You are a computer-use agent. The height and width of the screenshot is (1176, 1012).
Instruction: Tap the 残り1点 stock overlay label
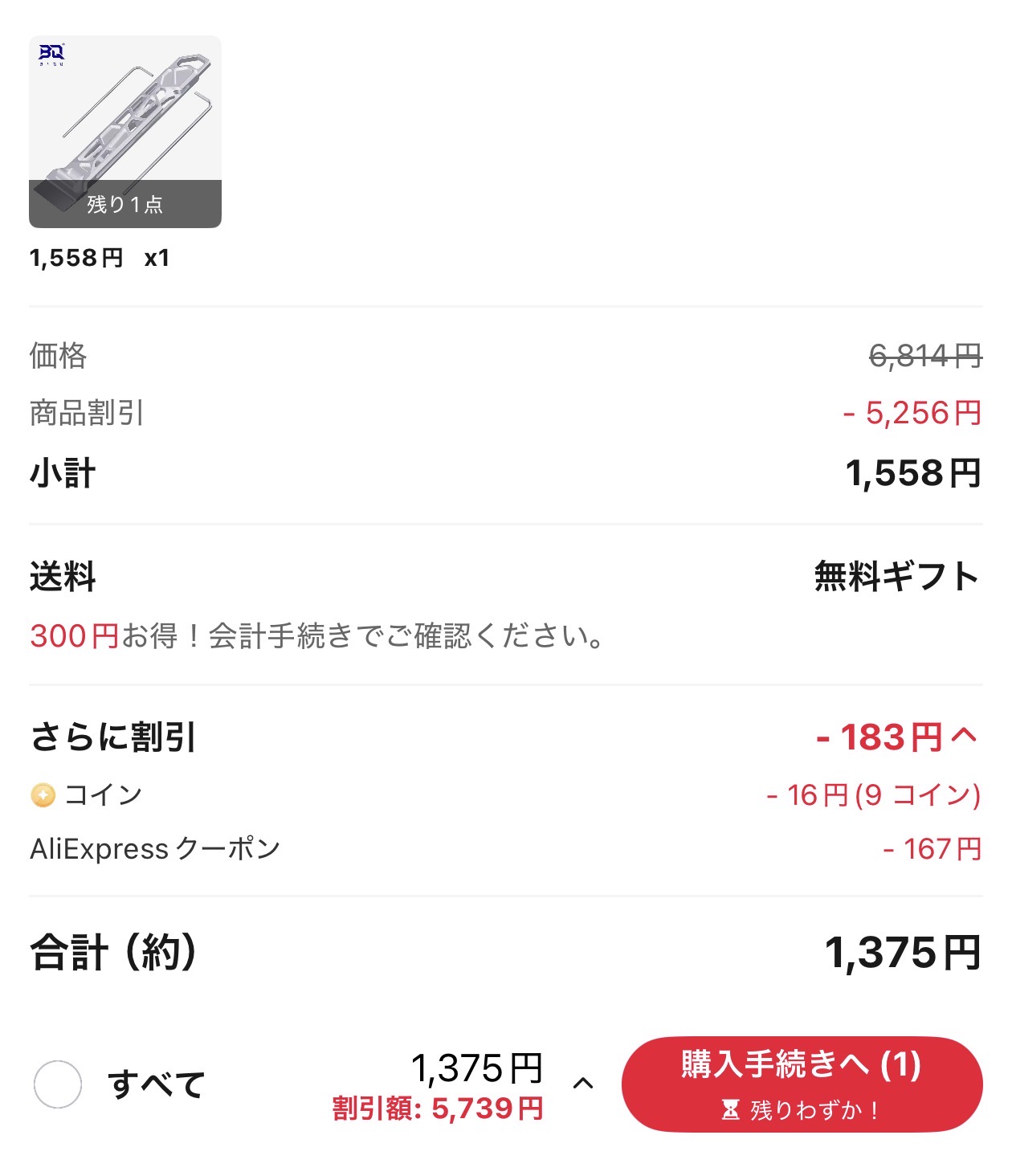click(125, 204)
